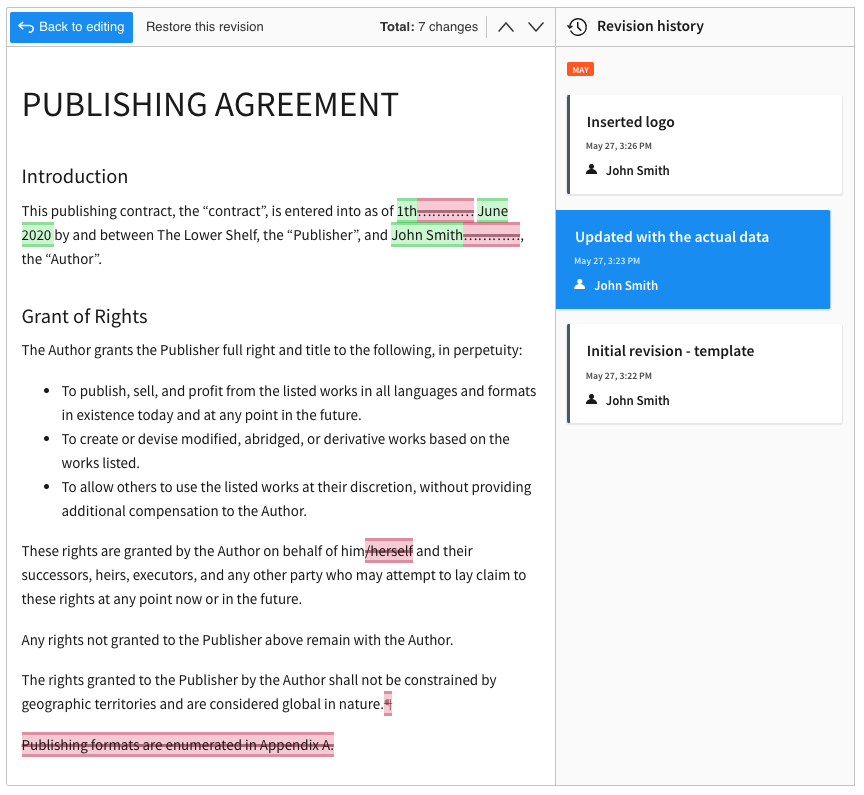Click the person icon on the highlighted revision
Image resolution: width=864 pixels, height=795 pixels.
click(x=580, y=285)
